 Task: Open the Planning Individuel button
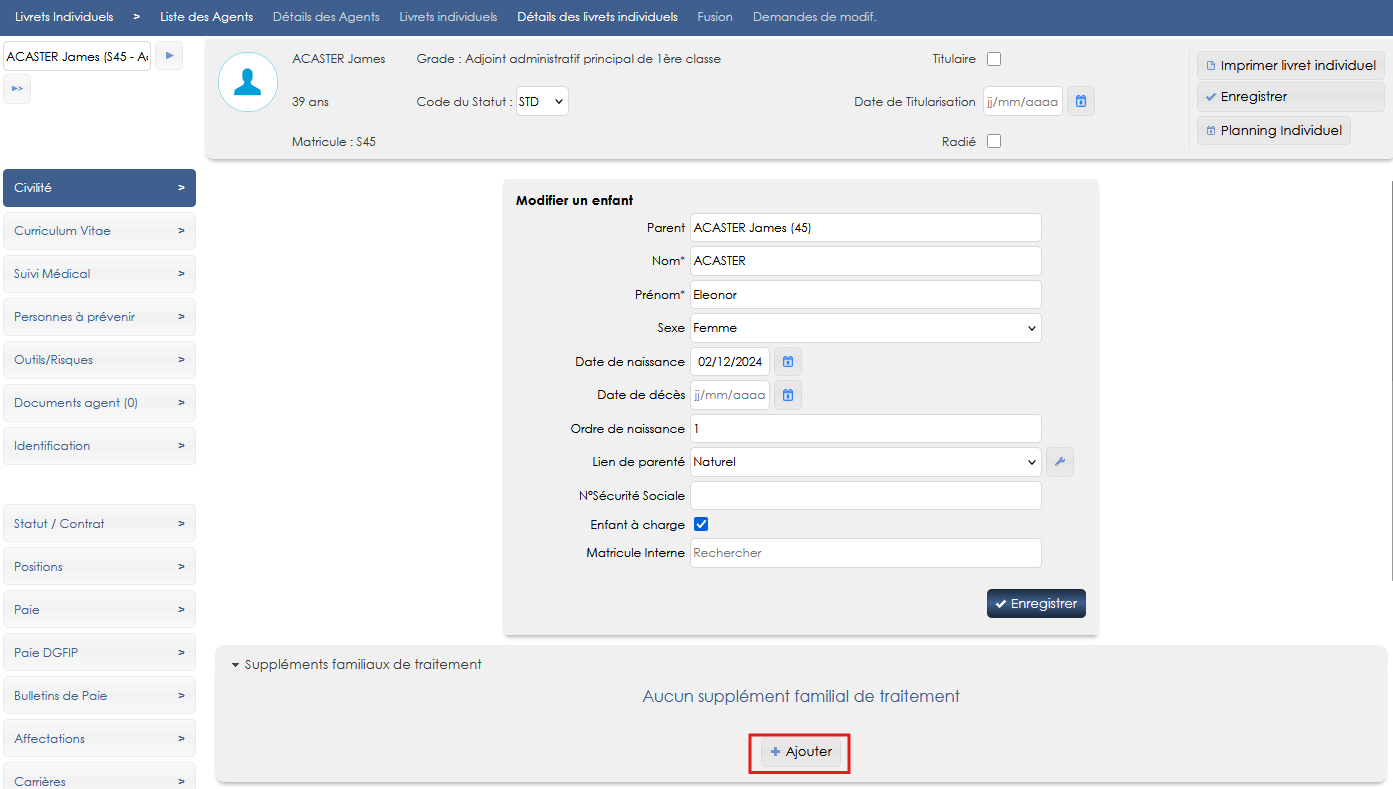(x=1273, y=131)
